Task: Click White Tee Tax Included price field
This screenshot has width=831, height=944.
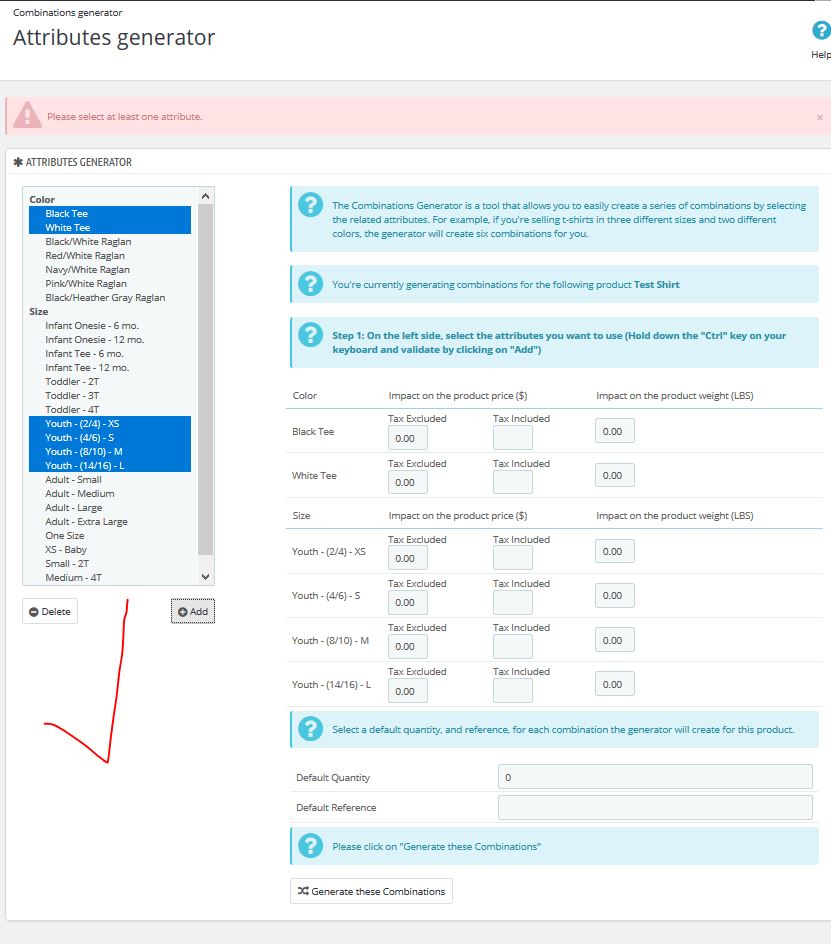Action: pos(512,482)
